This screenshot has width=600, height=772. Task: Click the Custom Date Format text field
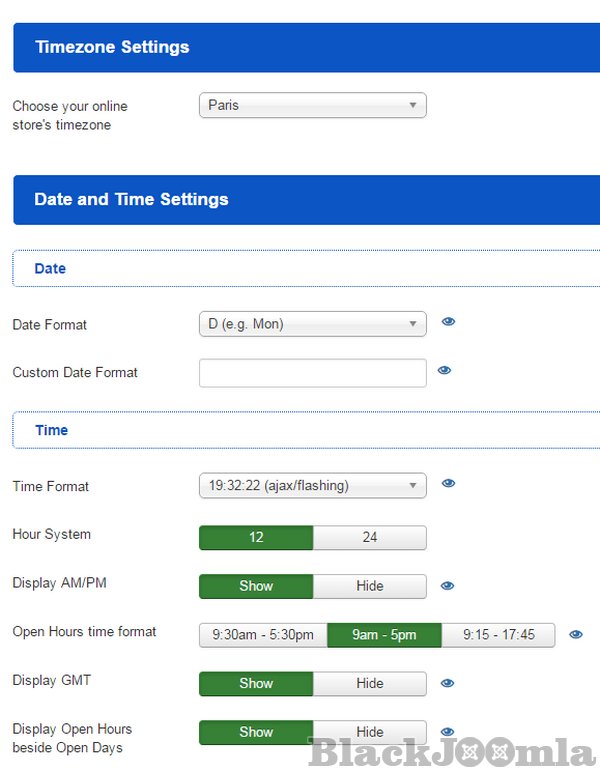312,373
